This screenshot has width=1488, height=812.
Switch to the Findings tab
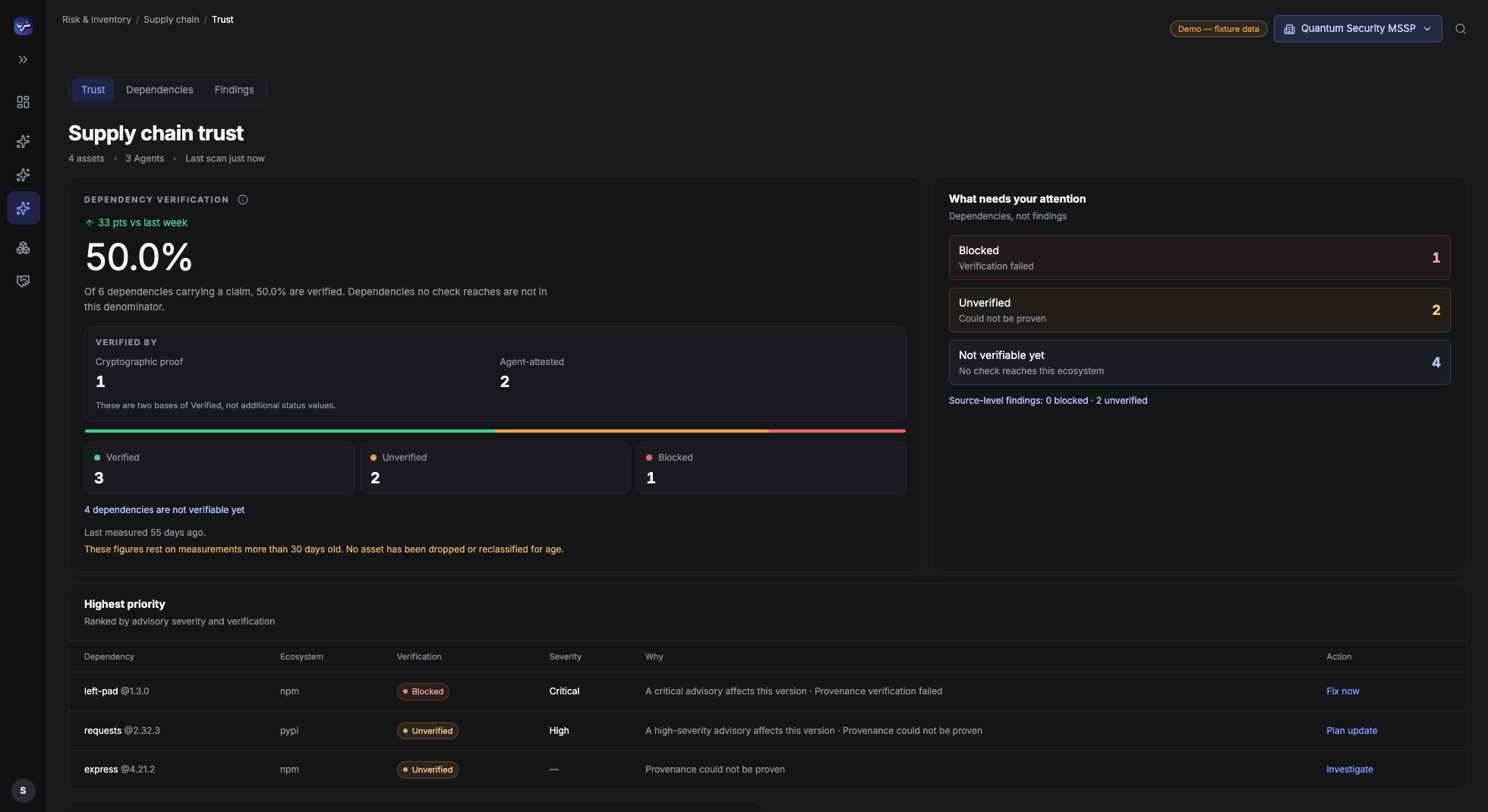pos(234,90)
